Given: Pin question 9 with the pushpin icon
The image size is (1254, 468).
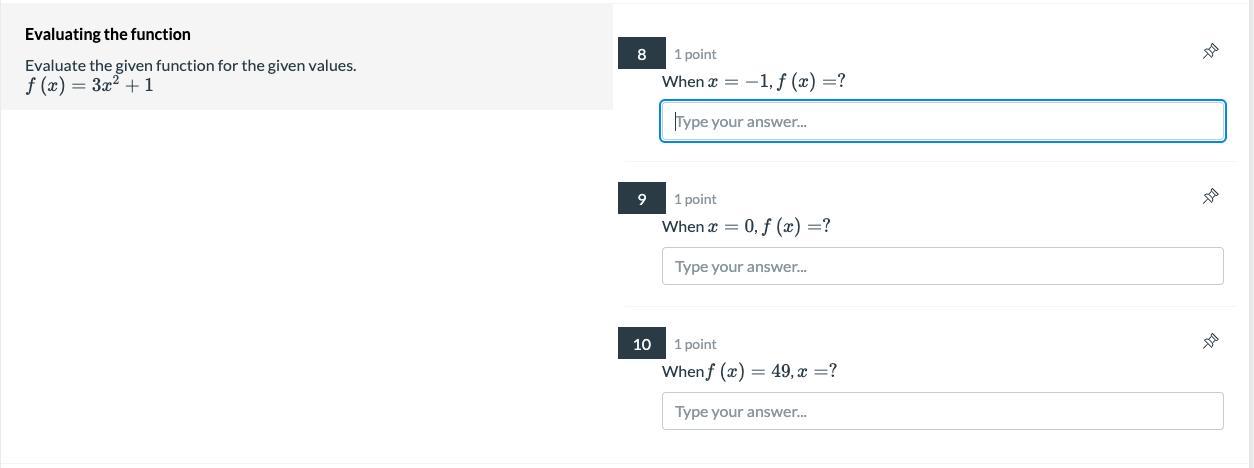Looking at the screenshot, I should click(x=1210, y=196).
